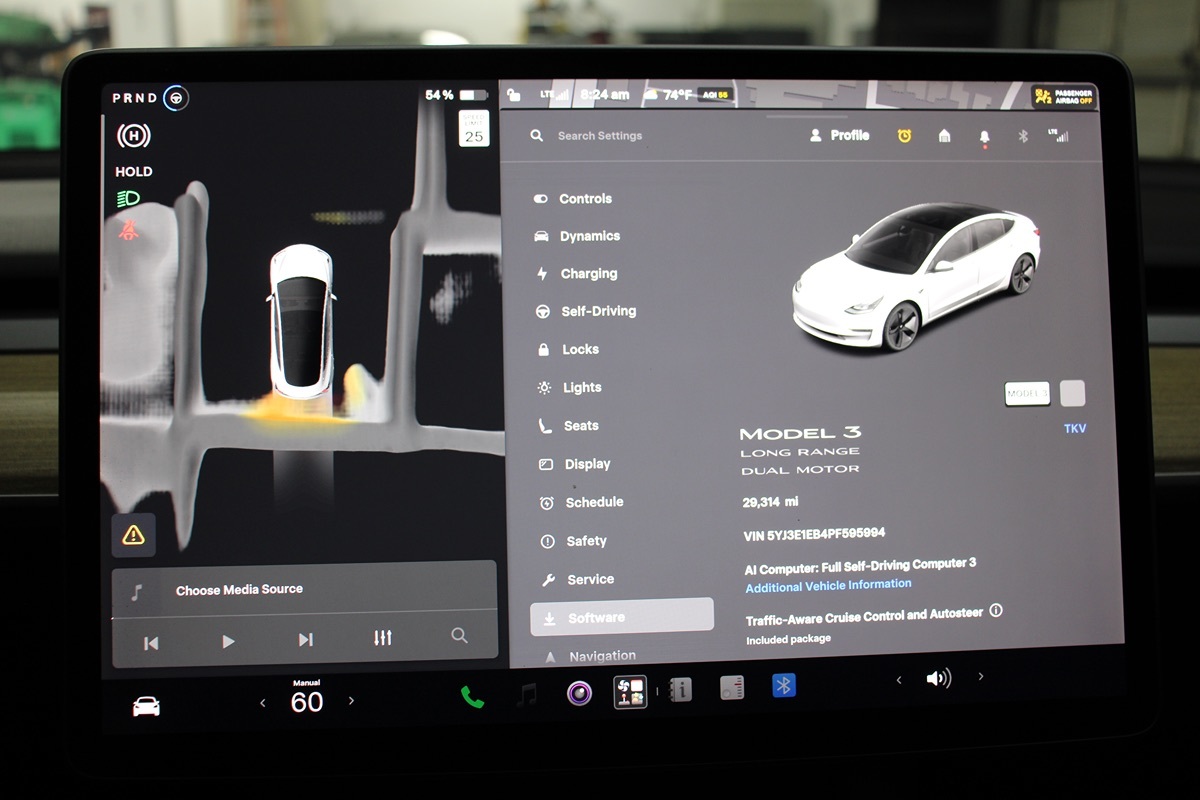Tap the AQI 55 badge
Screen dimensions: 1200x800
pos(714,94)
